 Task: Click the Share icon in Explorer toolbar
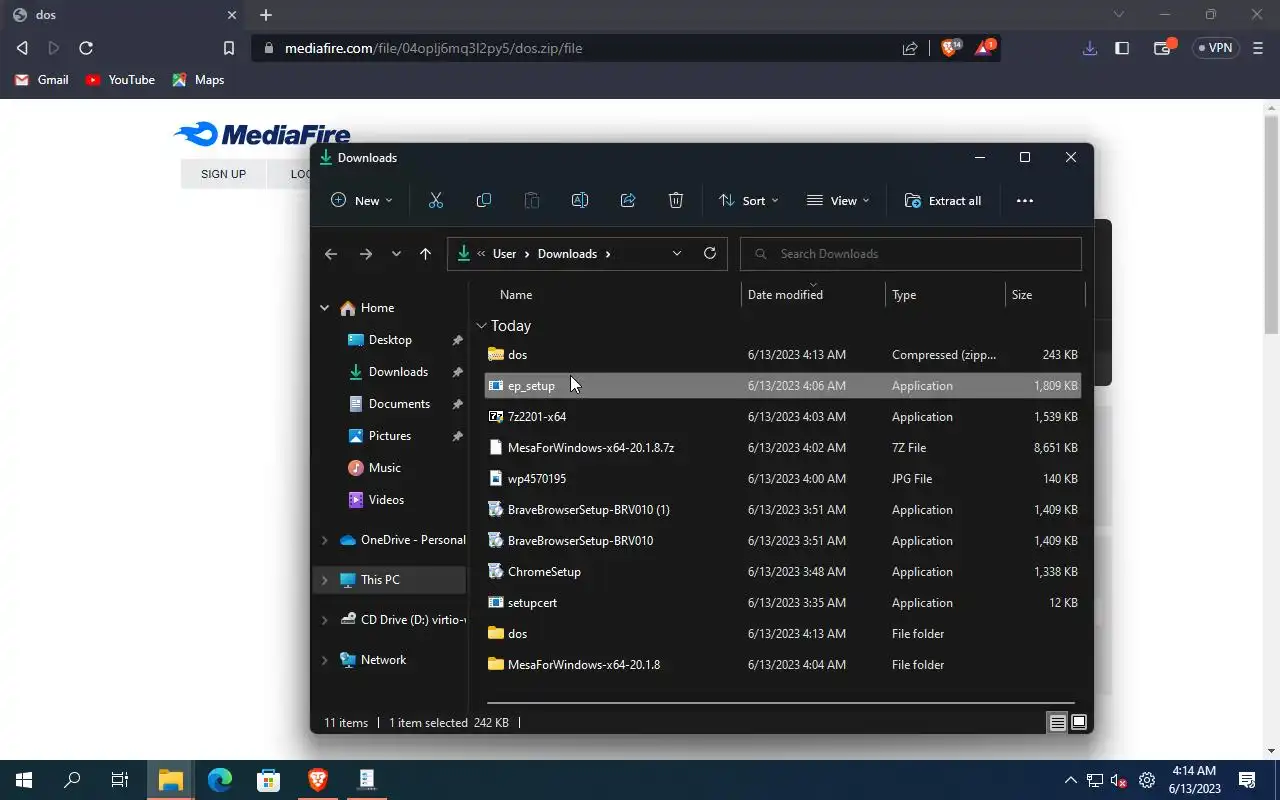click(x=628, y=200)
